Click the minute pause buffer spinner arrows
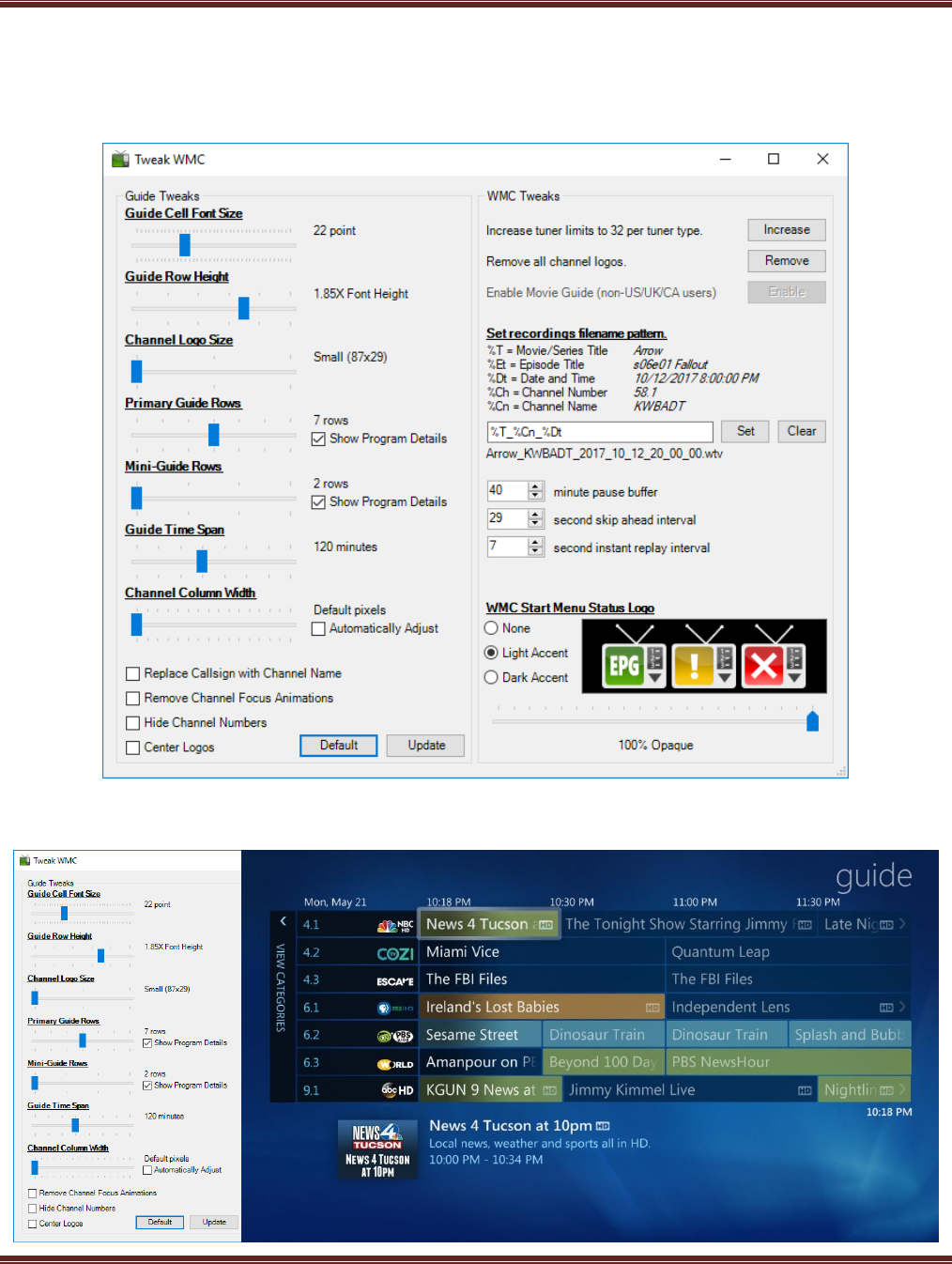This screenshot has width=952, height=1264. (x=536, y=490)
